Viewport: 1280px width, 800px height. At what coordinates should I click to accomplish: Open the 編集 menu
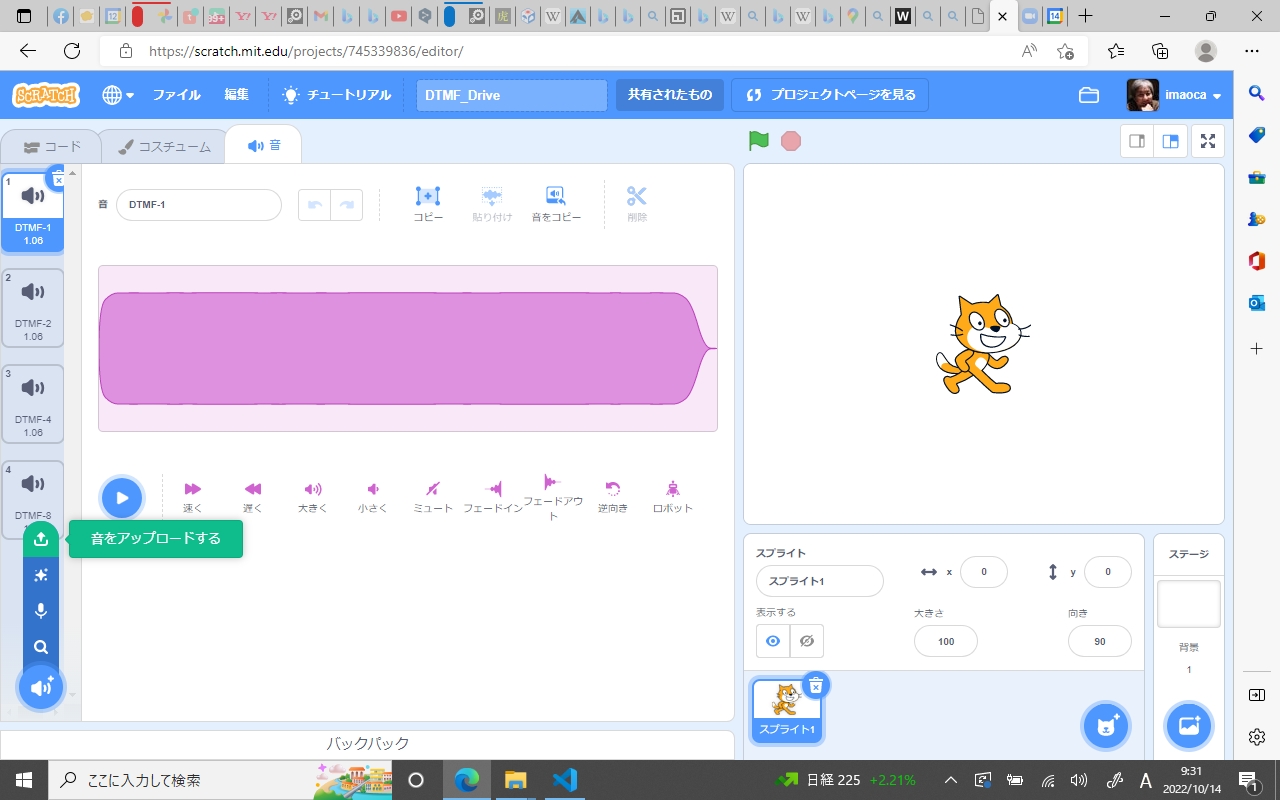click(x=237, y=95)
